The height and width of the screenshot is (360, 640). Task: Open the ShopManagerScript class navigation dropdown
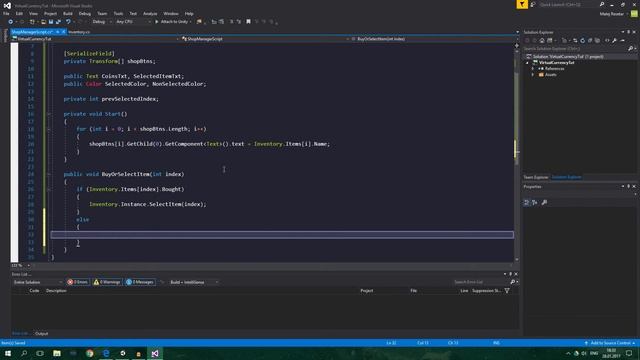pyautogui.click(x=265, y=39)
